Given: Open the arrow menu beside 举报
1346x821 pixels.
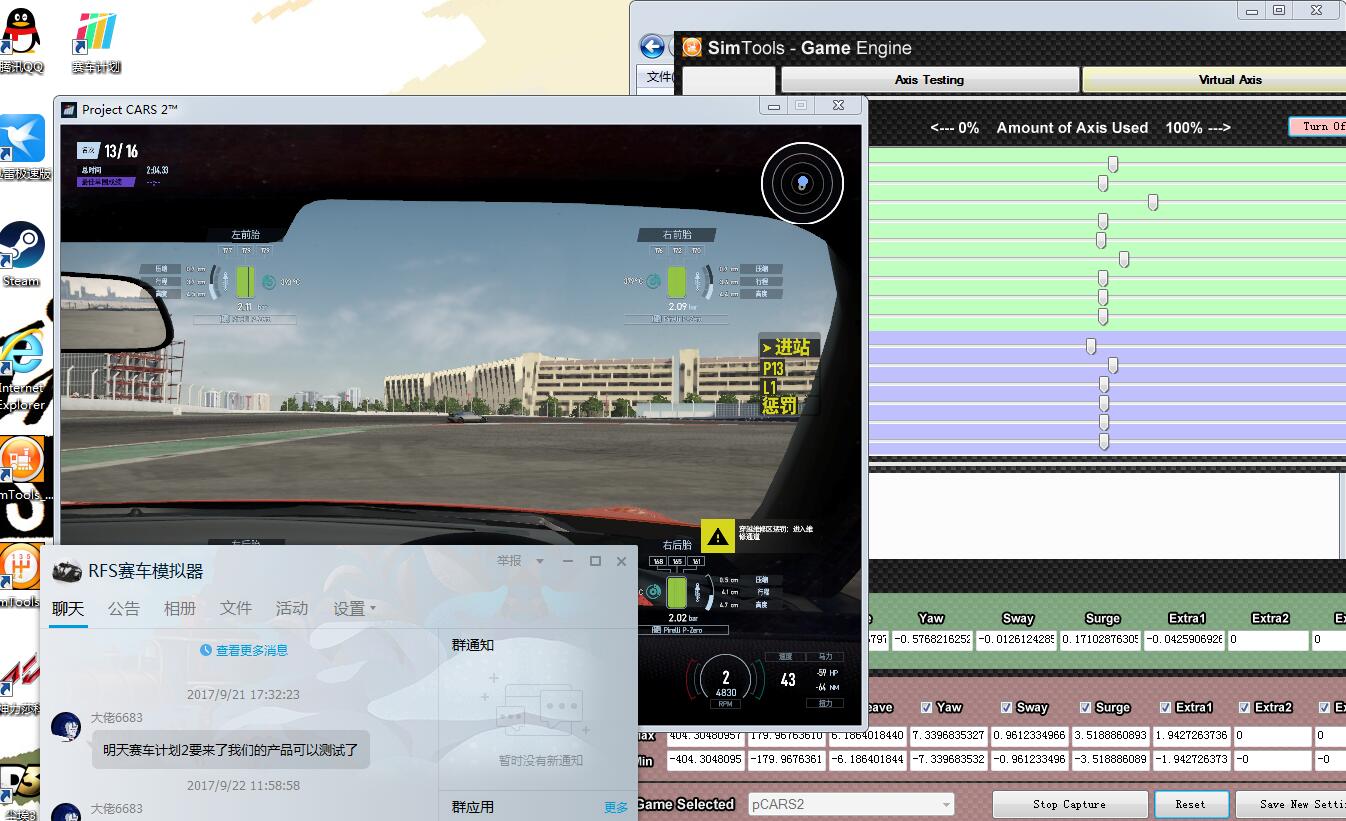Looking at the screenshot, I should (x=540, y=562).
